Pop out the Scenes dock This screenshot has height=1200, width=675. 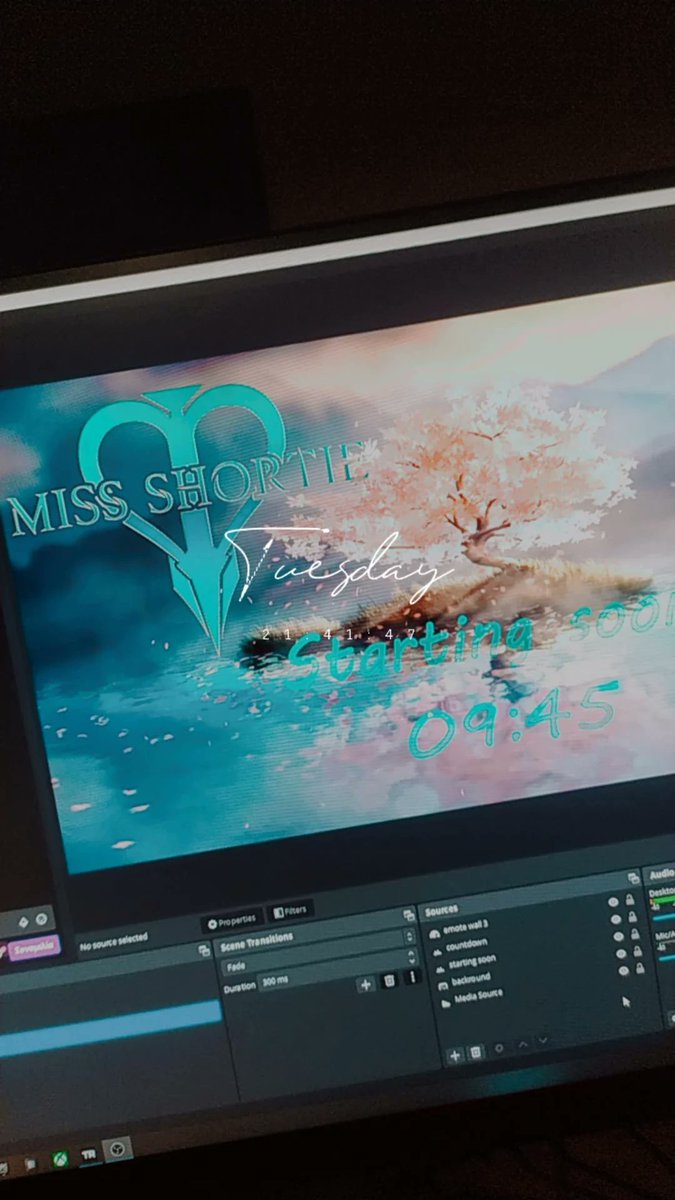[x=204, y=949]
